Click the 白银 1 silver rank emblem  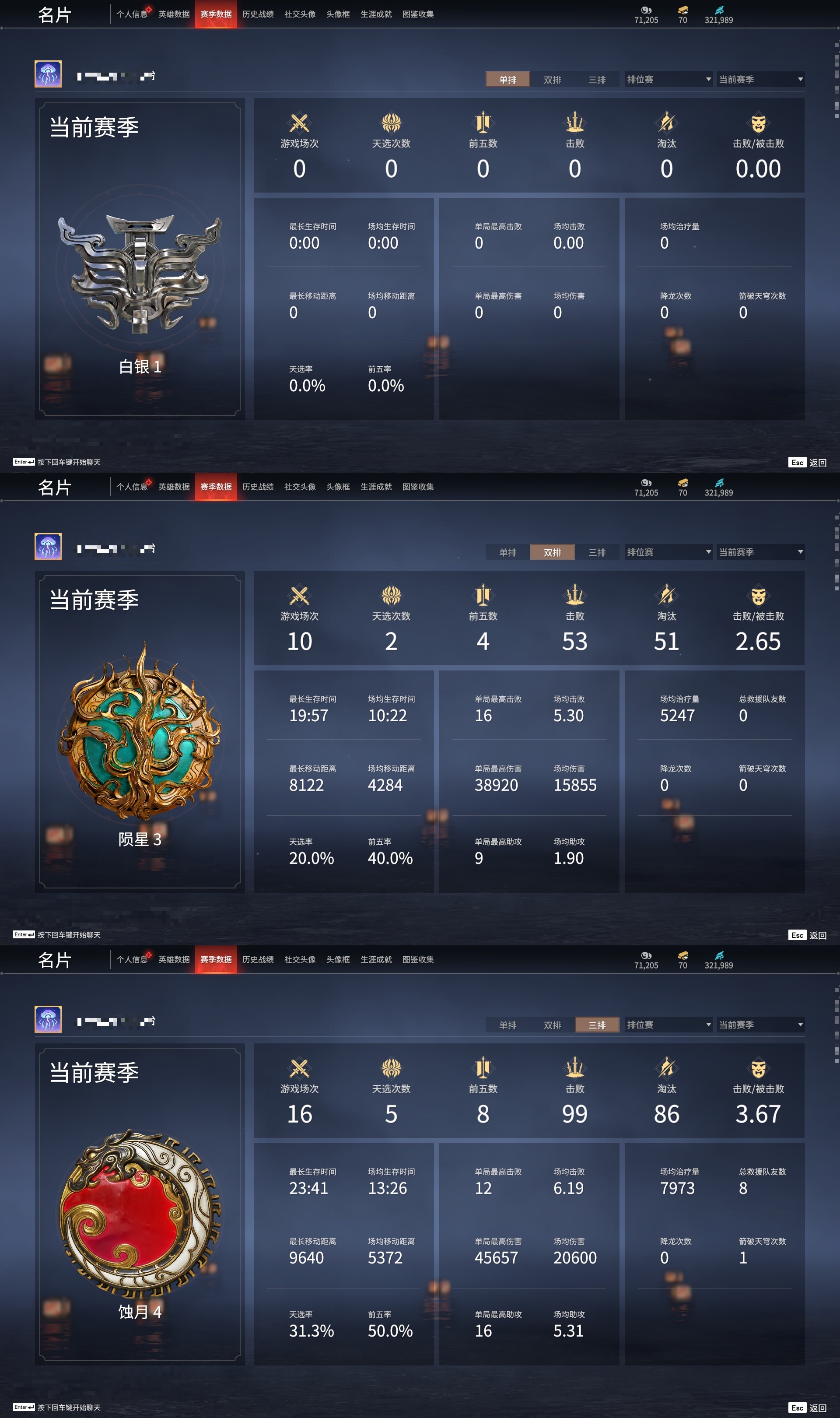[140, 273]
